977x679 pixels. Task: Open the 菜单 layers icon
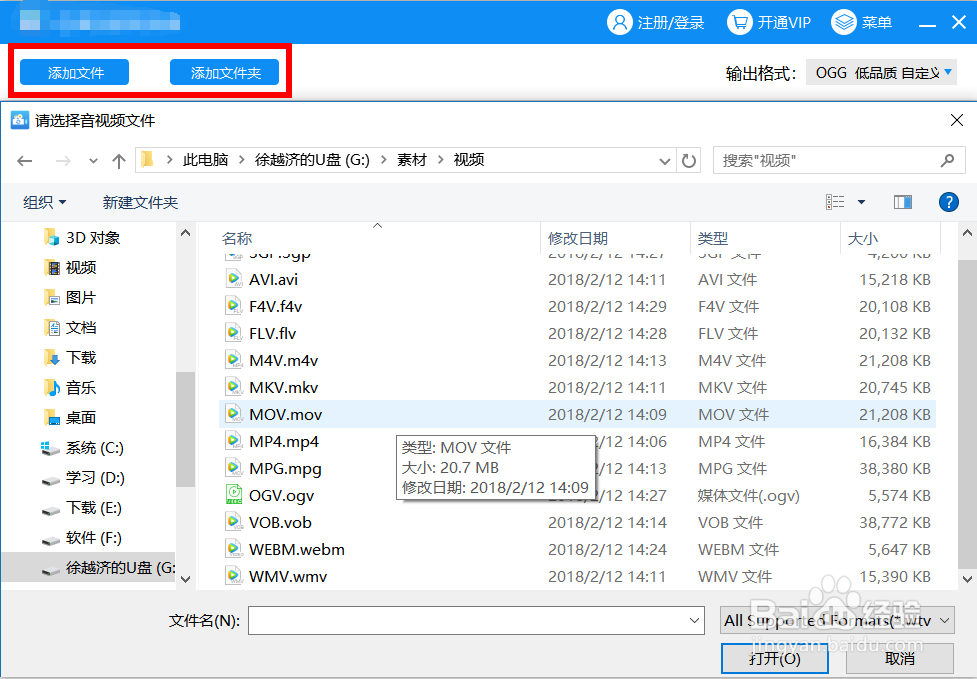[844, 22]
